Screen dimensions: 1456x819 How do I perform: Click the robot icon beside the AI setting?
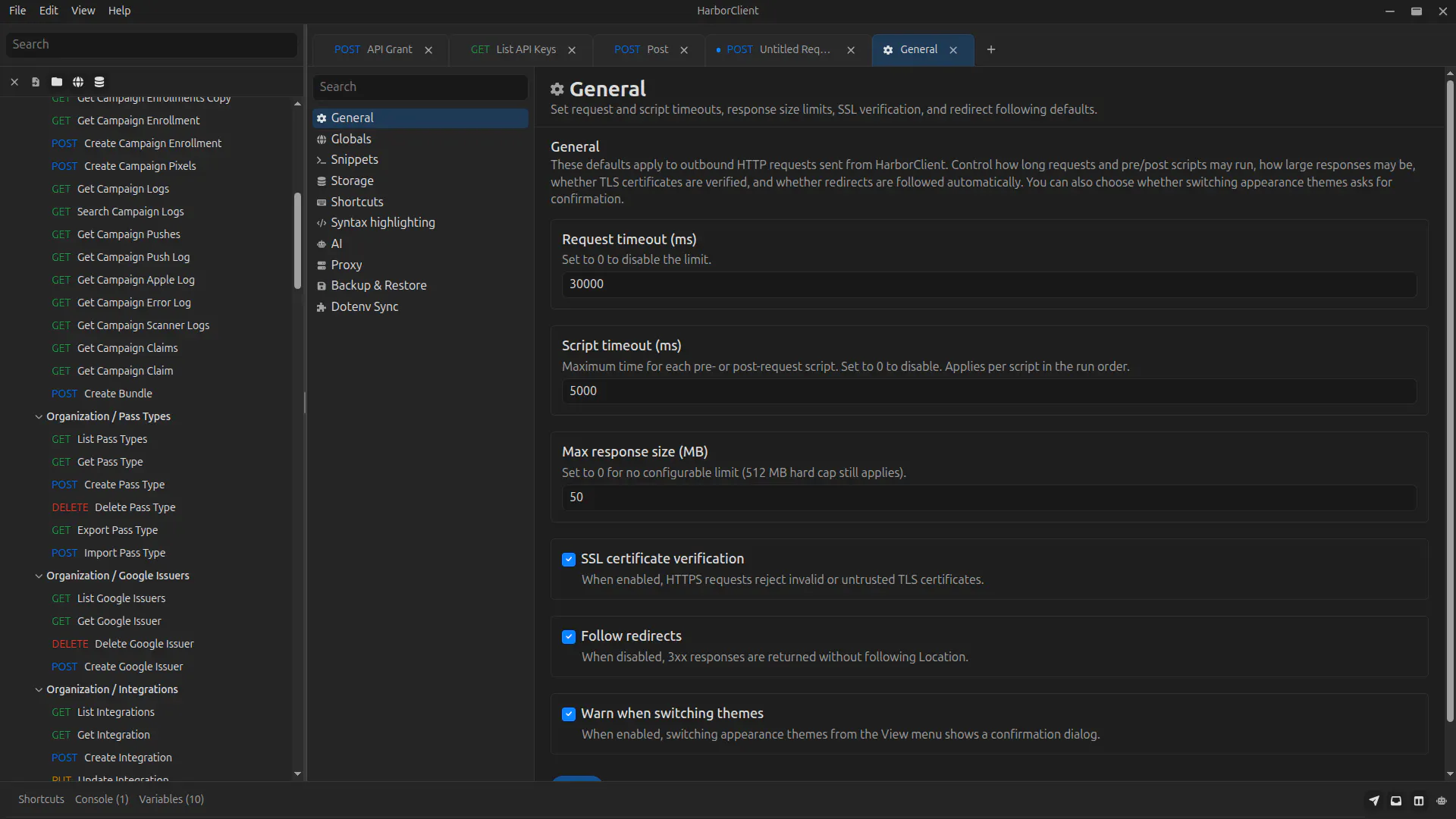[x=322, y=244]
